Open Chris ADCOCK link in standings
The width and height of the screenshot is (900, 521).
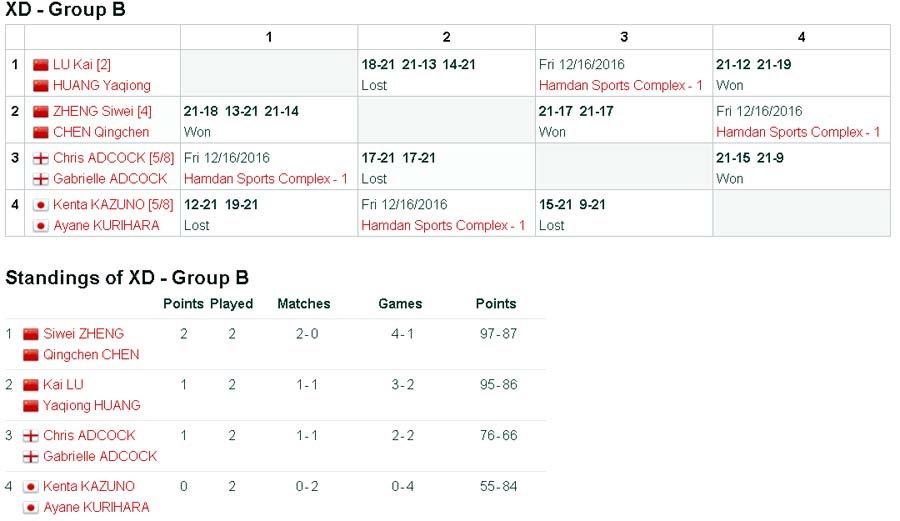89,436
